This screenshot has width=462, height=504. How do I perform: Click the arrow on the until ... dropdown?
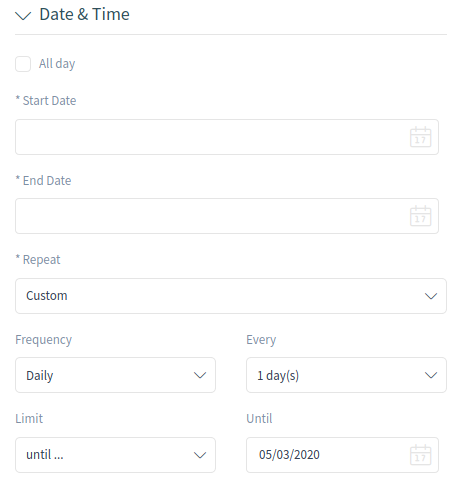point(200,455)
